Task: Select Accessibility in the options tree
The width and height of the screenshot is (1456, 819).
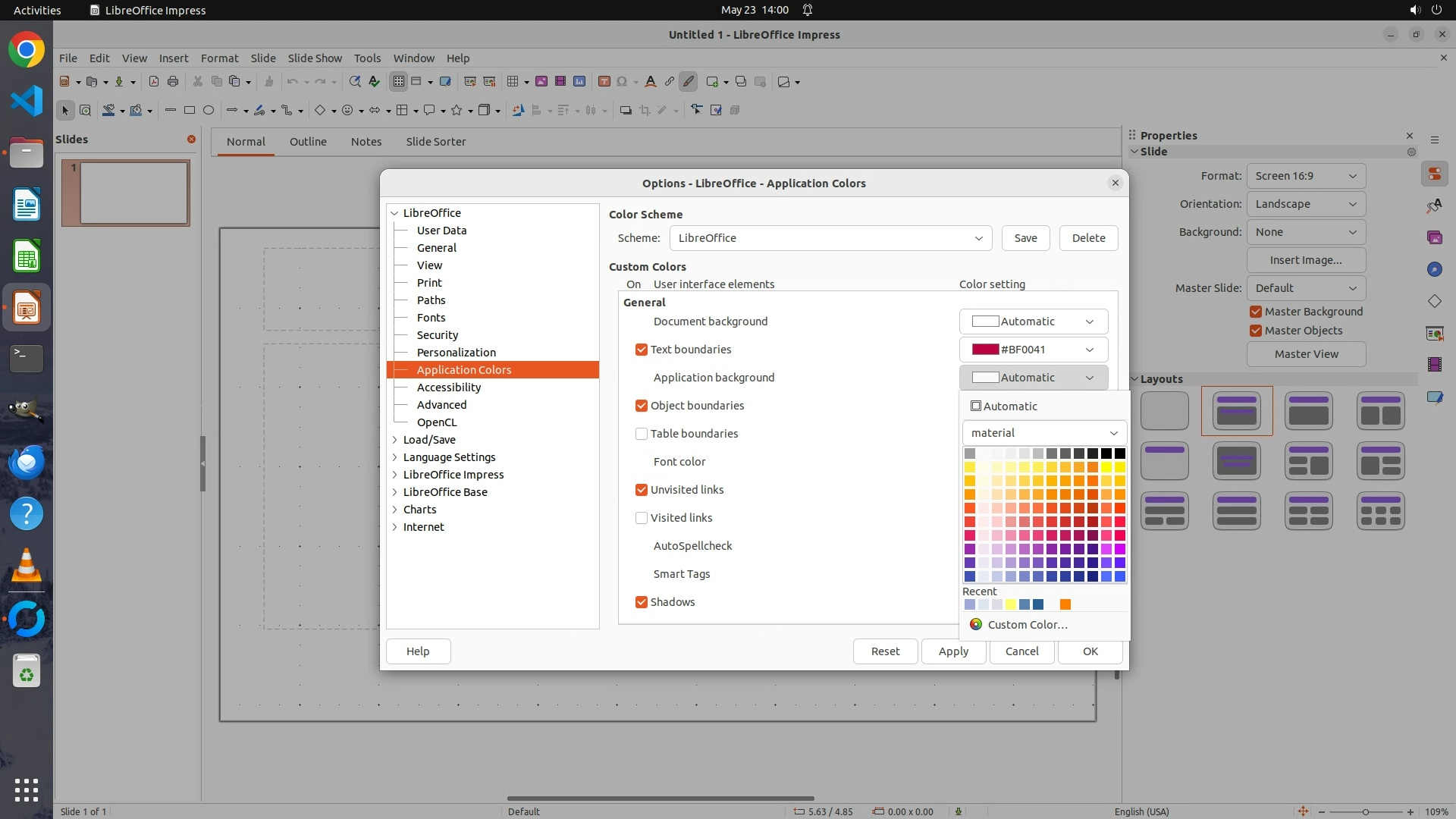Action: (x=449, y=388)
